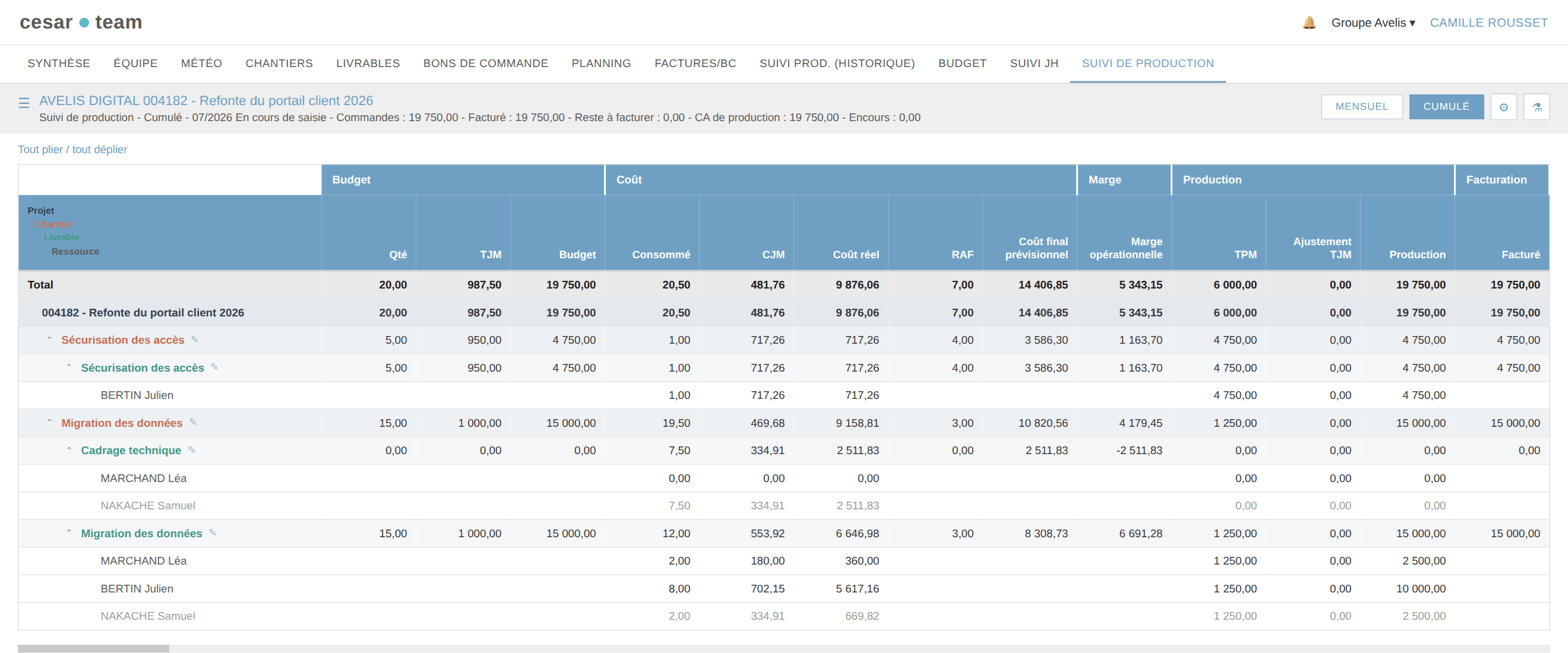Select the first BERTIN Julien resource row

pyautogui.click(x=783, y=395)
